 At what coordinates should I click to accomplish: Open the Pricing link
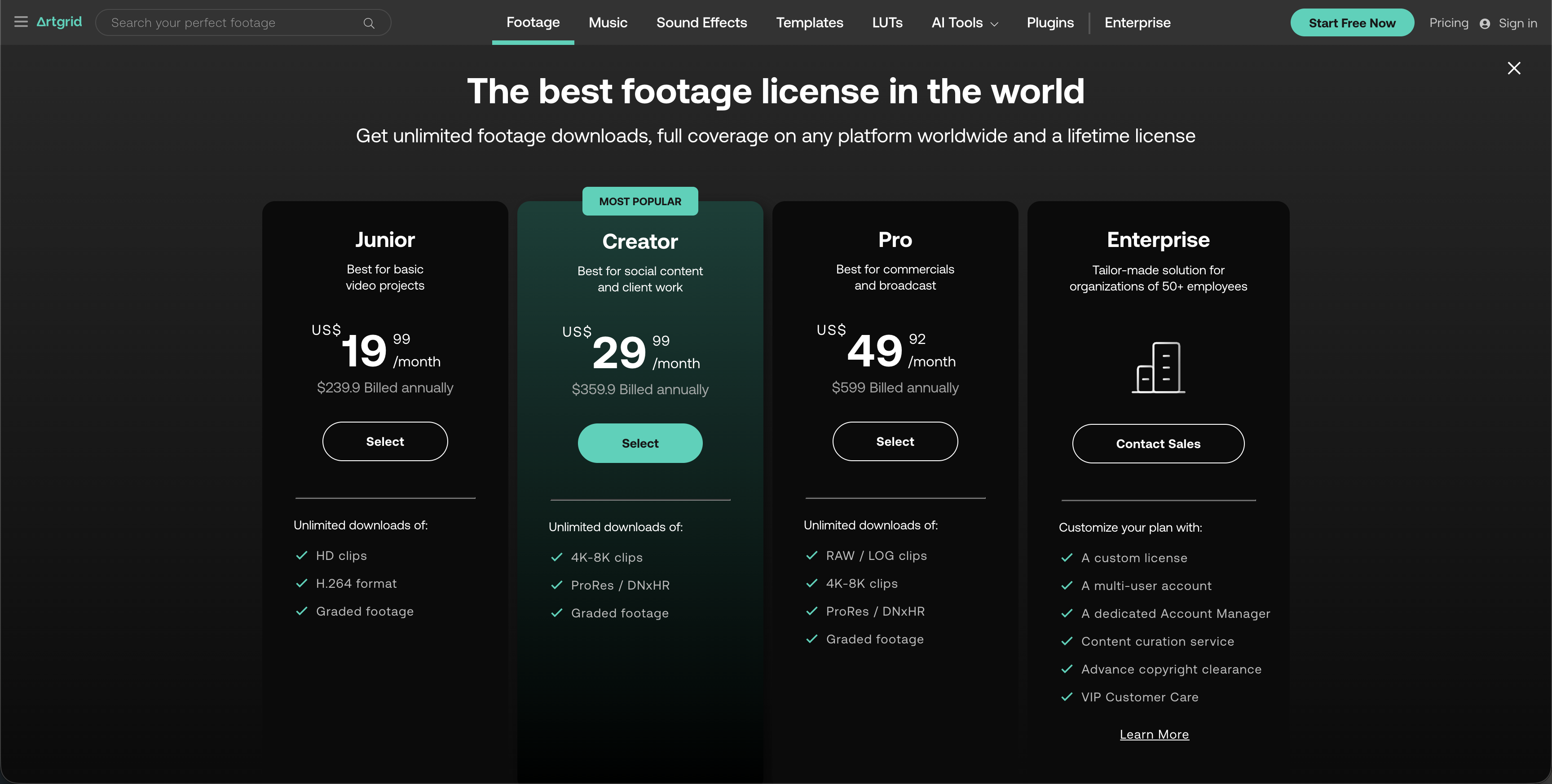tap(1448, 23)
